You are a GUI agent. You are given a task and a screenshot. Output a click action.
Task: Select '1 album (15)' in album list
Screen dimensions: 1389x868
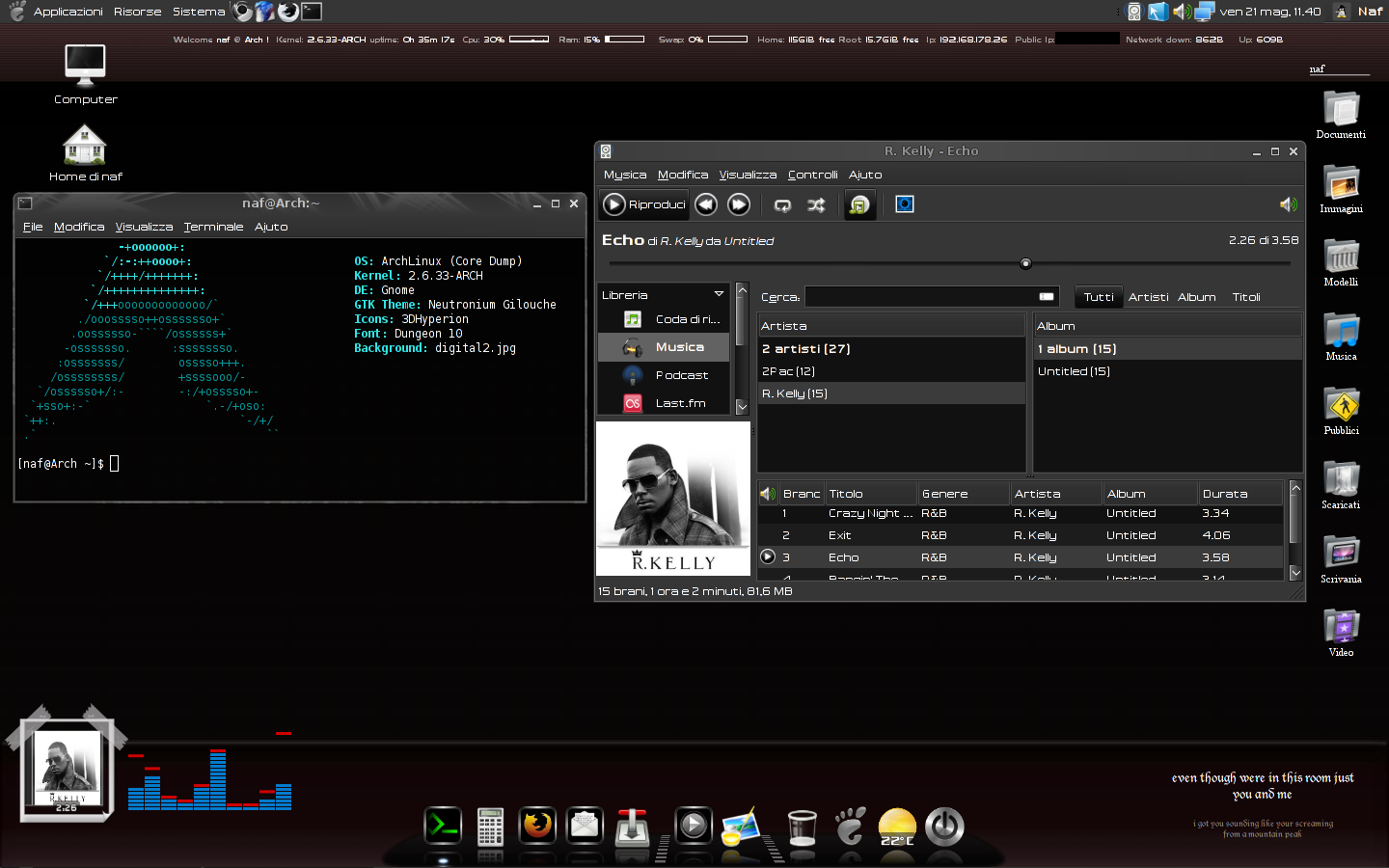pyautogui.click(x=1167, y=349)
